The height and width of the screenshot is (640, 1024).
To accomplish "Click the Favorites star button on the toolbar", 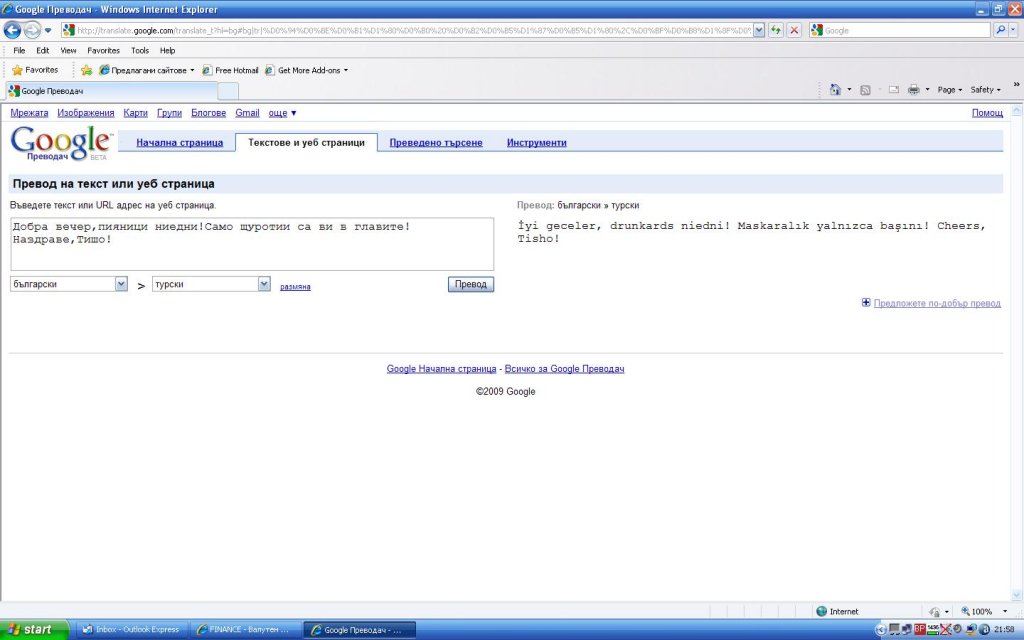I will [x=35, y=70].
